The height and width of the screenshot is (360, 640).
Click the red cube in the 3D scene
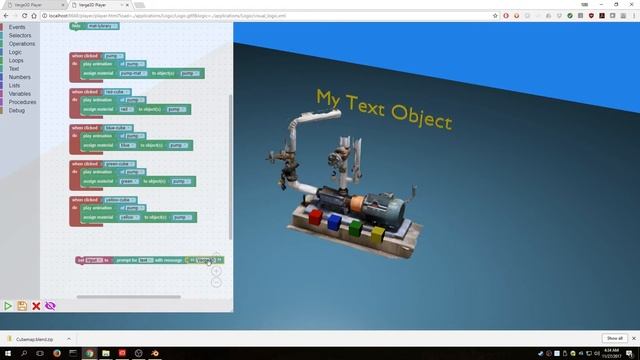tap(315, 217)
